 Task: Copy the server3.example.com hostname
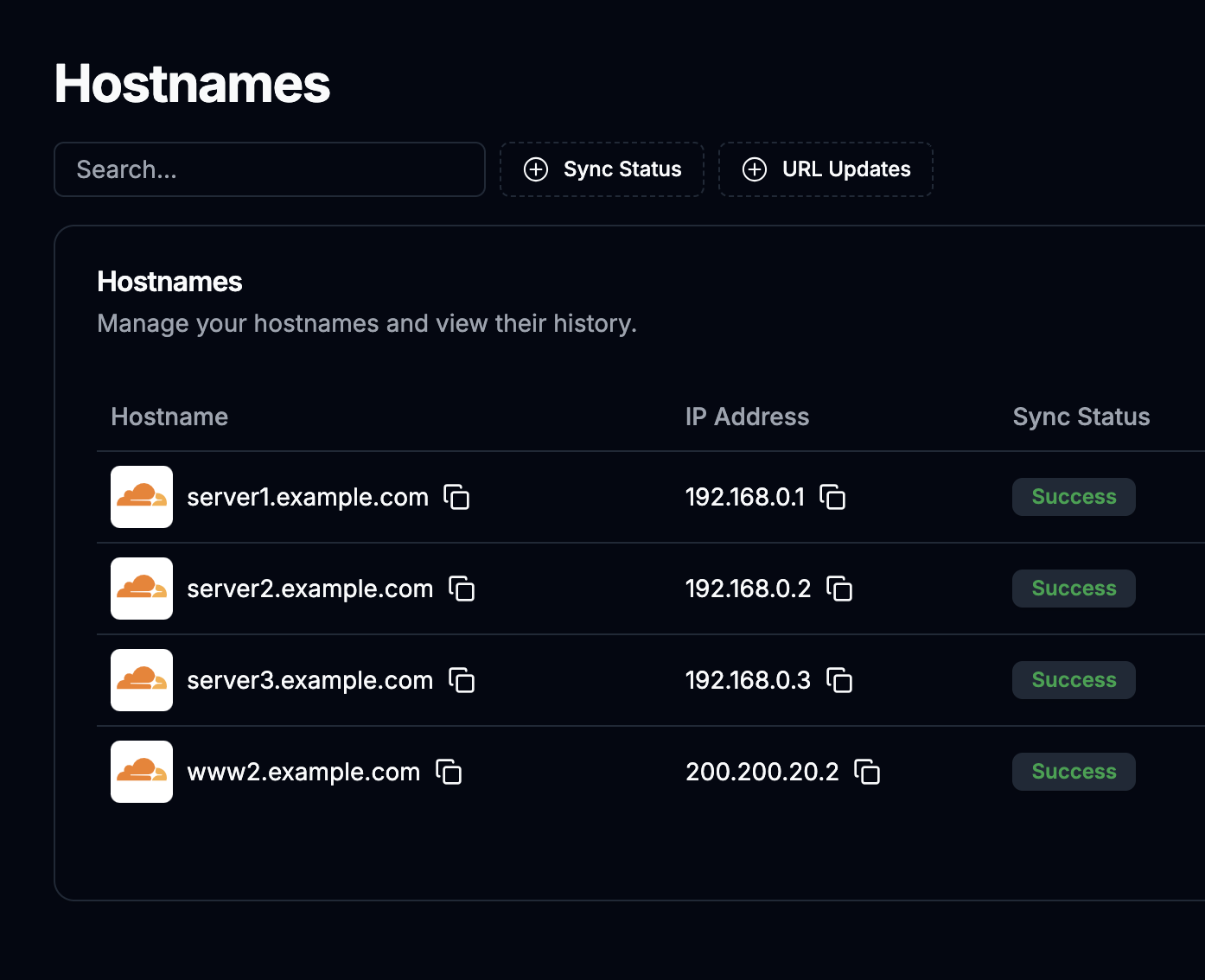click(x=462, y=680)
